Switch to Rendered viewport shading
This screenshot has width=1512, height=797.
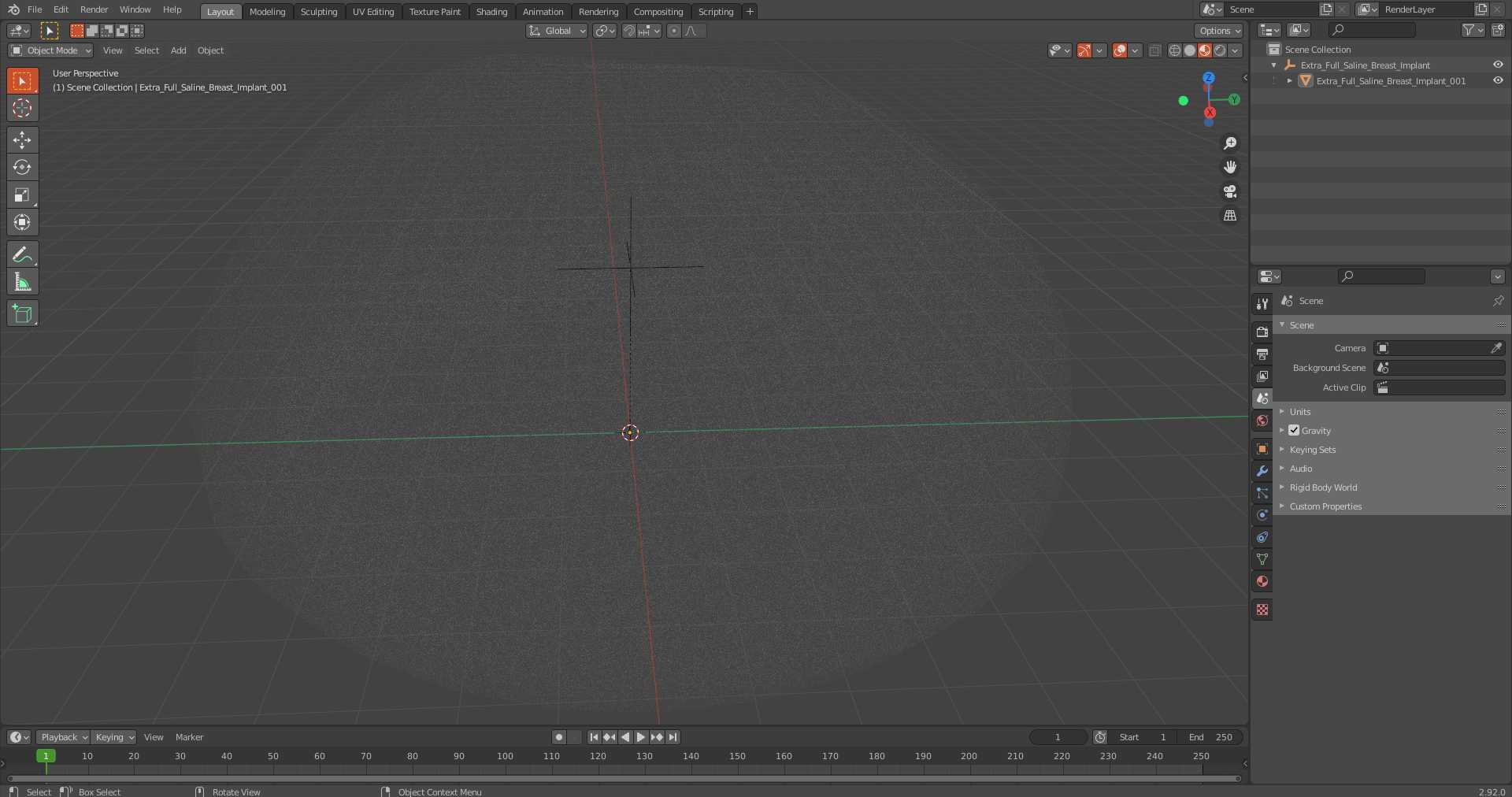1220,50
